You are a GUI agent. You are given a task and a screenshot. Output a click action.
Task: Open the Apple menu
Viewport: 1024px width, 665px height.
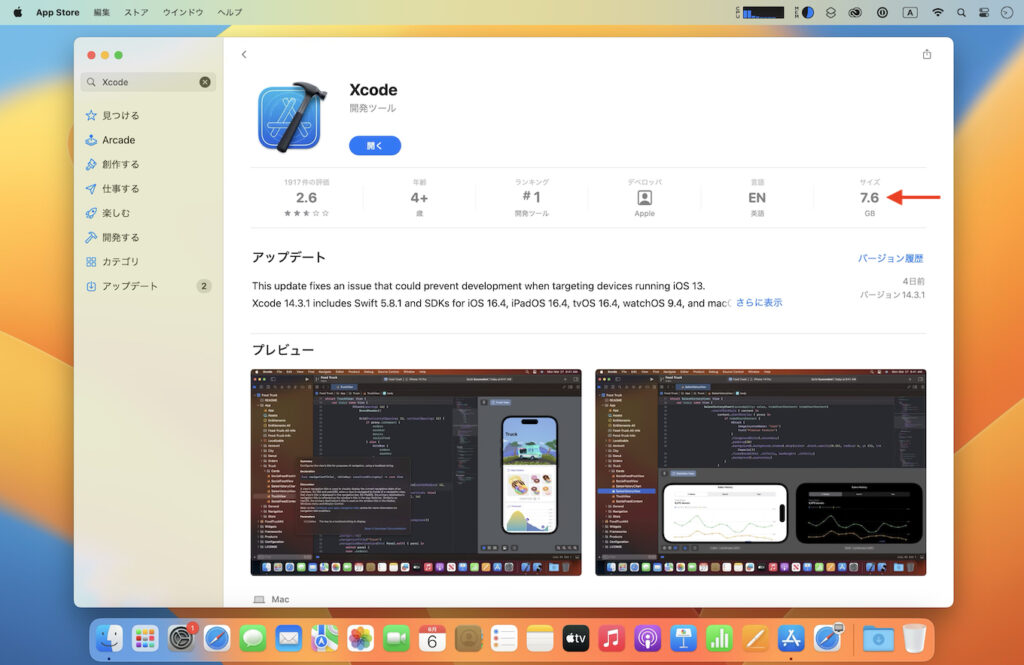click(18, 12)
